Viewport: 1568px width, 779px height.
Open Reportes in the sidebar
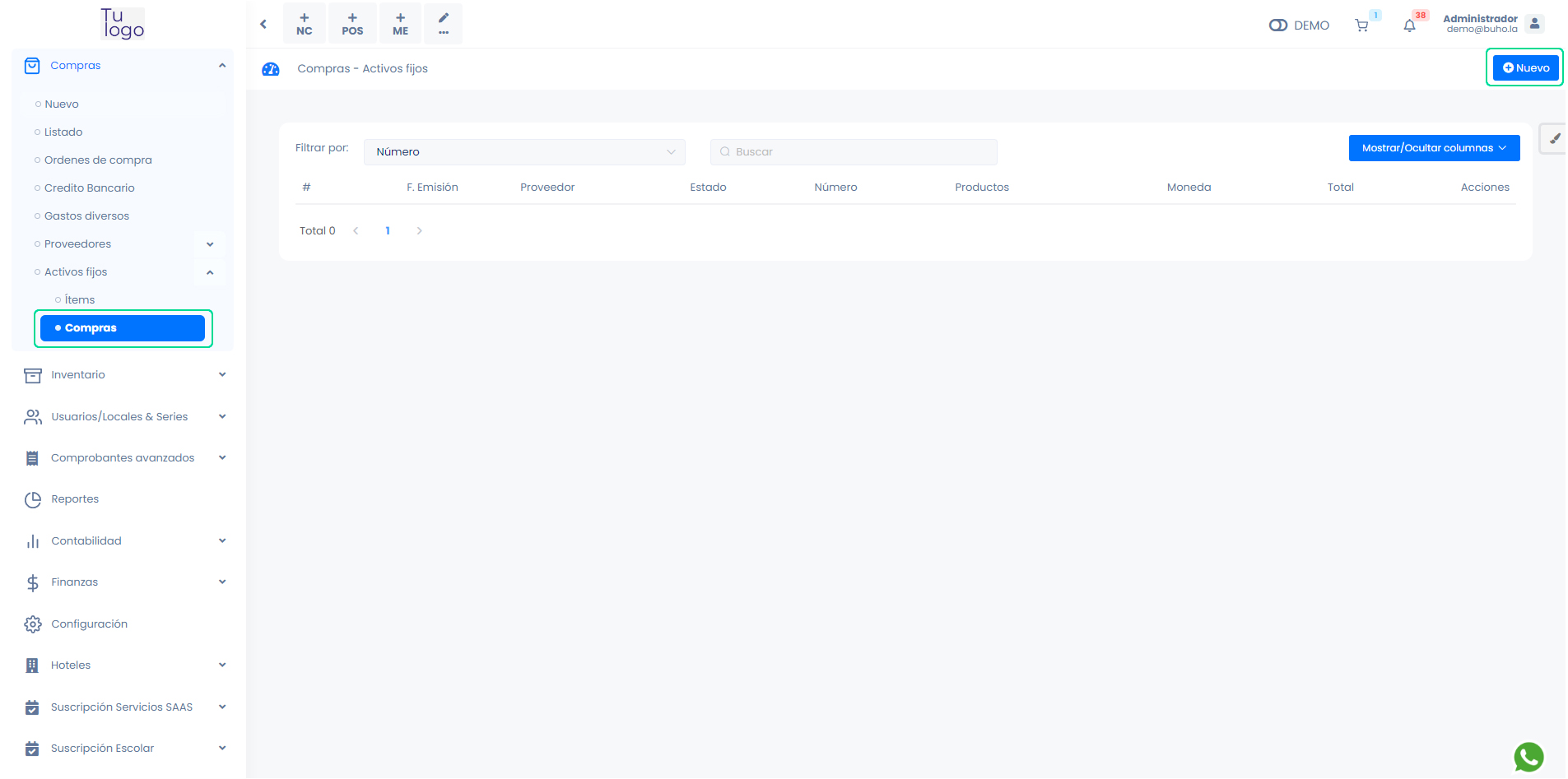75,499
